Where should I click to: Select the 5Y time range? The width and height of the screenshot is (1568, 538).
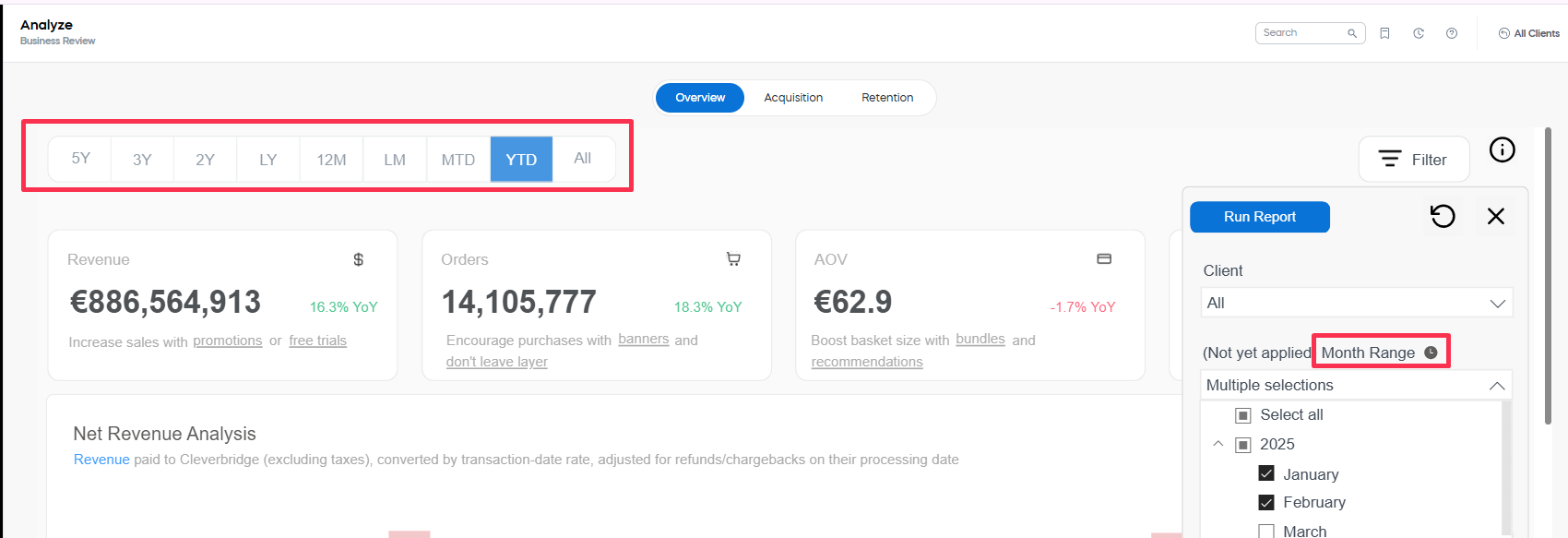coord(80,159)
